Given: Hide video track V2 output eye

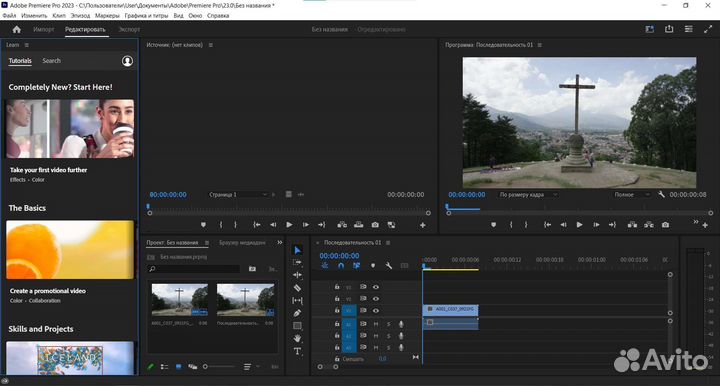Looking at the screenshot, I should (376, 299).
